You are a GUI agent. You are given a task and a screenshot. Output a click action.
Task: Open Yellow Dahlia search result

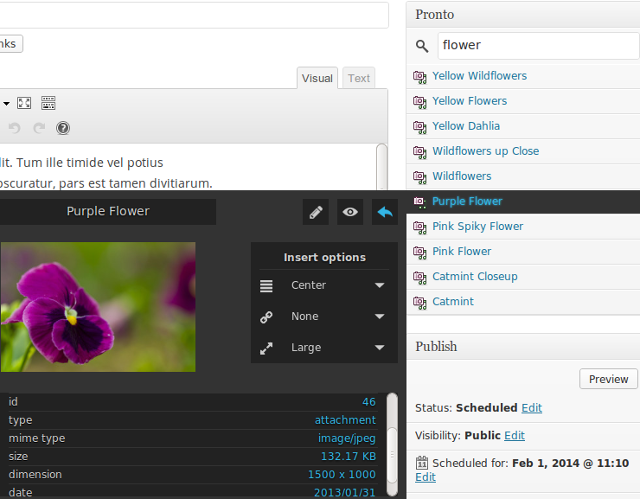[466, 126]
